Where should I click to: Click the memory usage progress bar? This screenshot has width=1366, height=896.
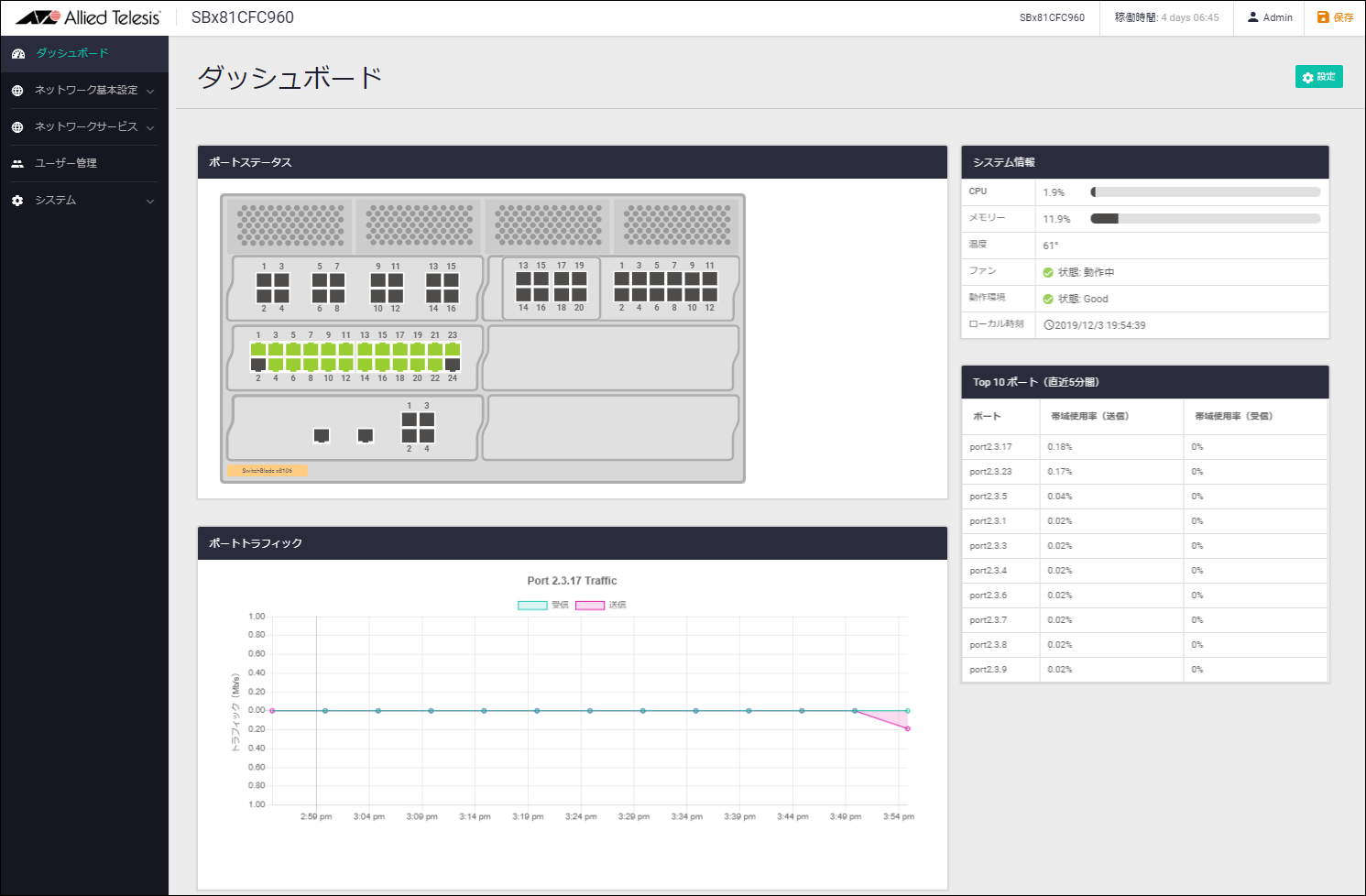coord(1205,219)
